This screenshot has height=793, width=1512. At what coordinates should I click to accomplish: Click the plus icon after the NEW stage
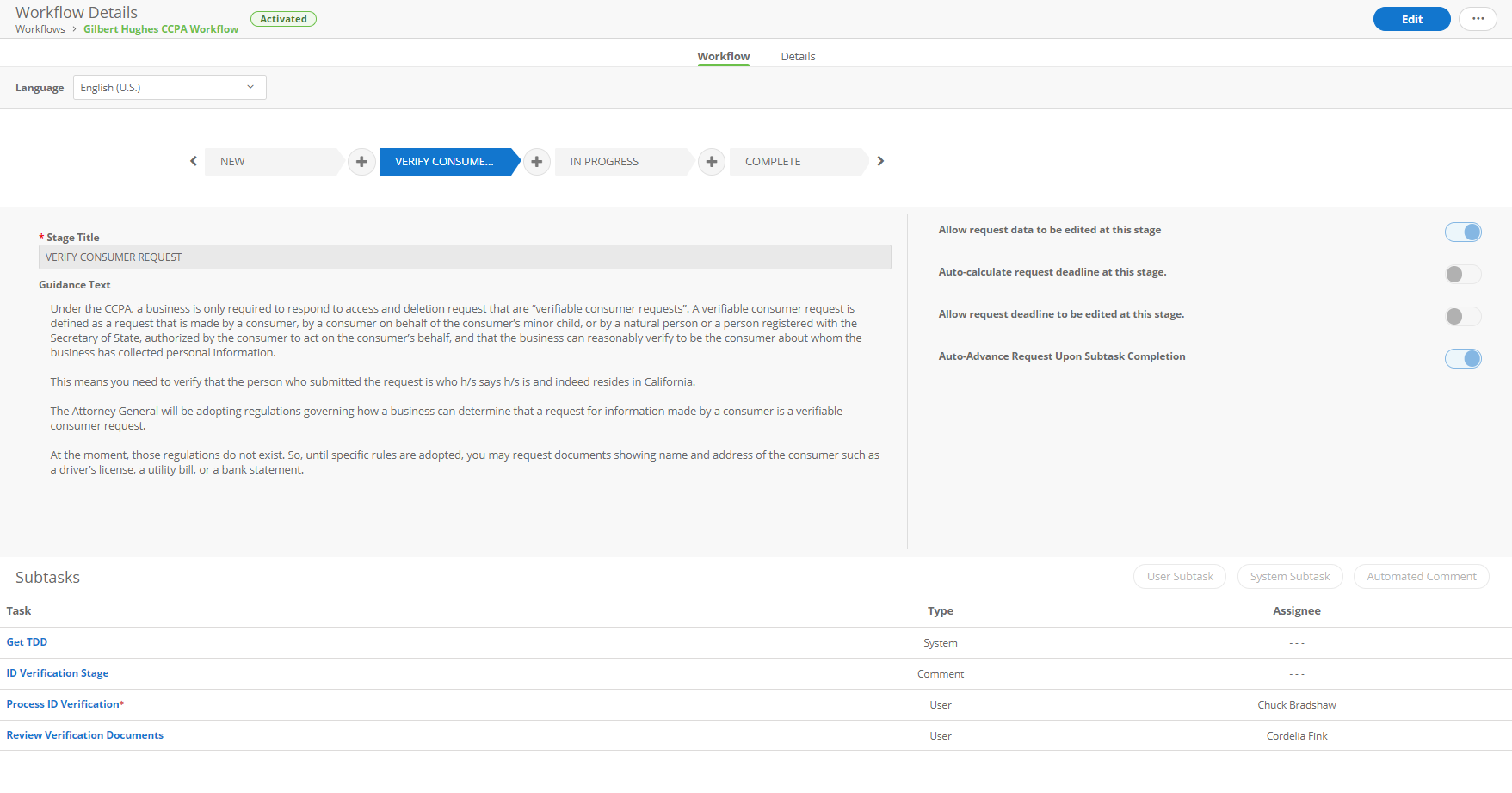tap(361, 161)
